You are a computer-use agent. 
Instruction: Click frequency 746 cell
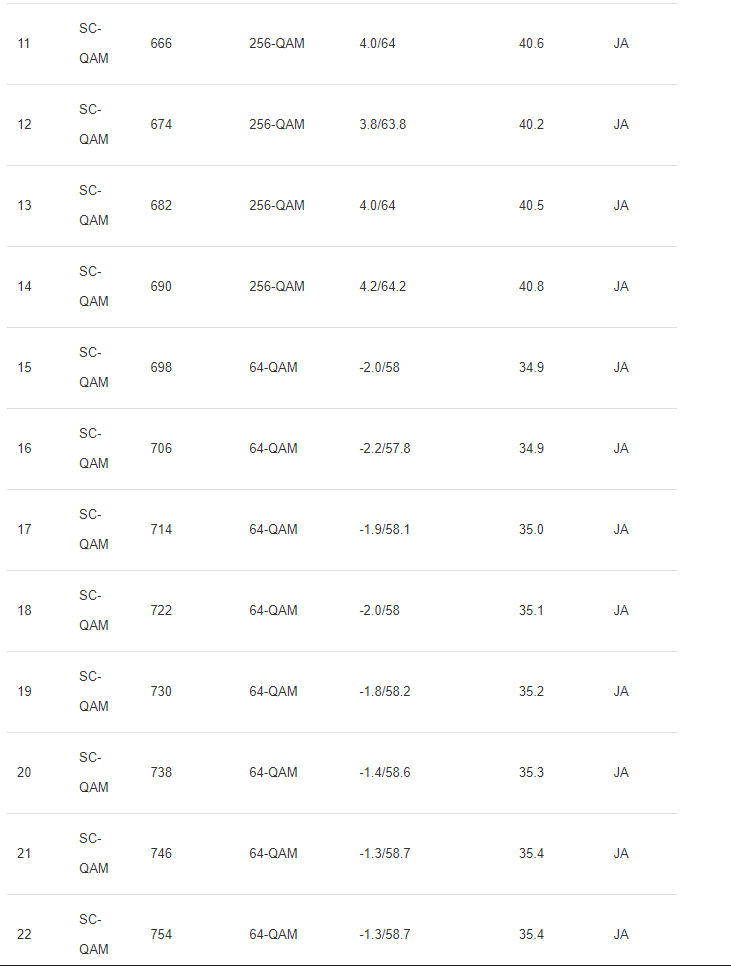tap(161, 853)
